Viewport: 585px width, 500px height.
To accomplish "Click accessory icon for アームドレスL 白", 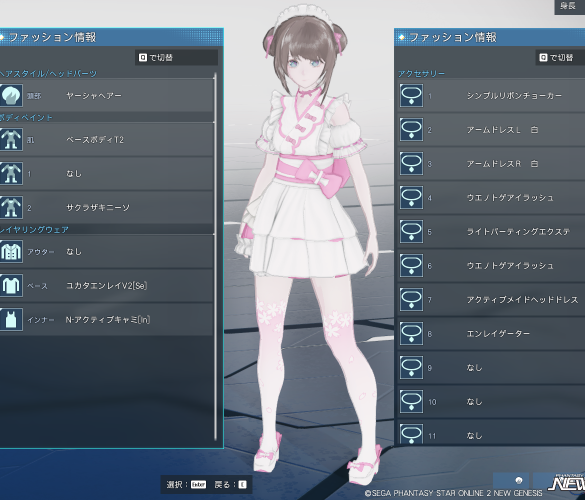I will (411, 129).
